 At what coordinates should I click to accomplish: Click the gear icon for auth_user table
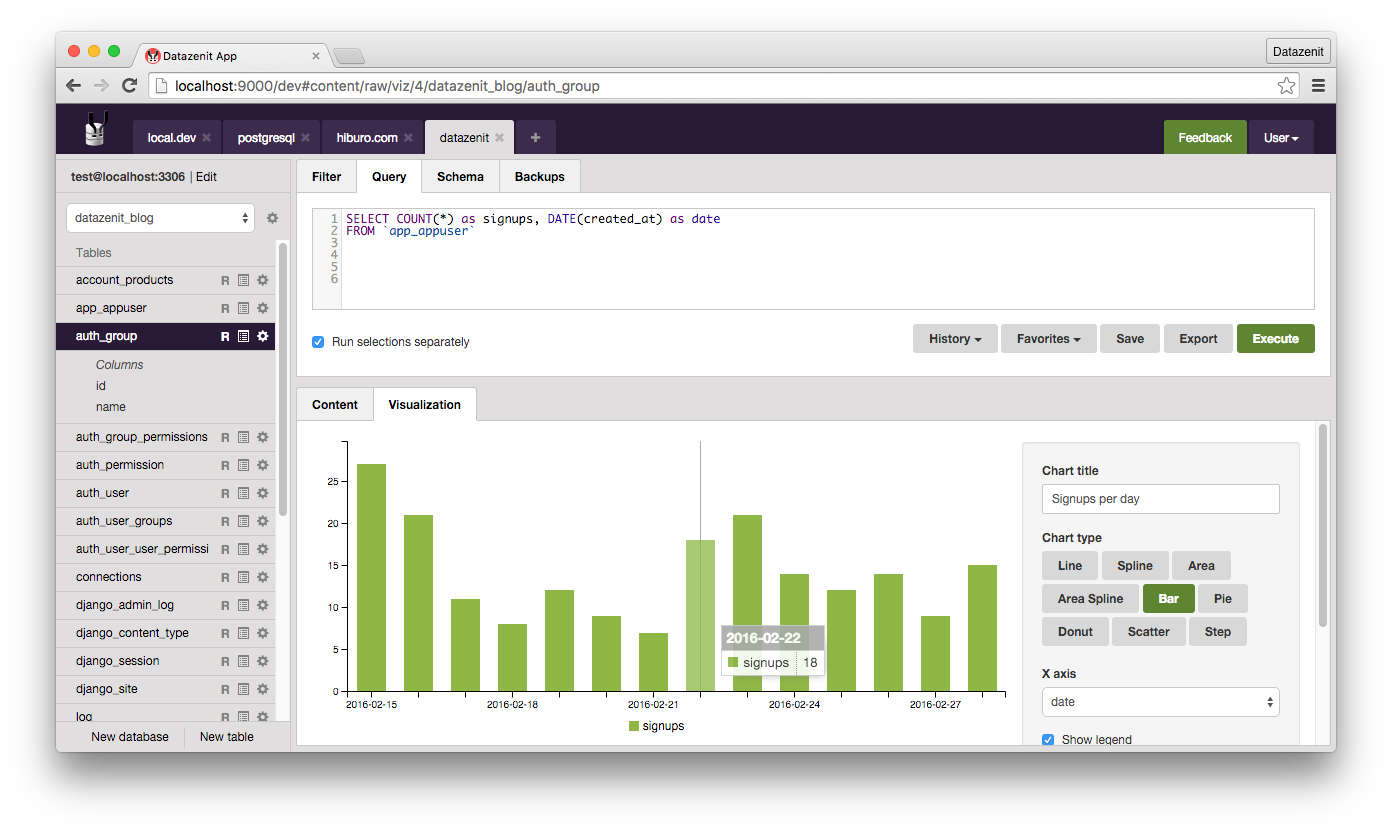click(x=263, y=493)
